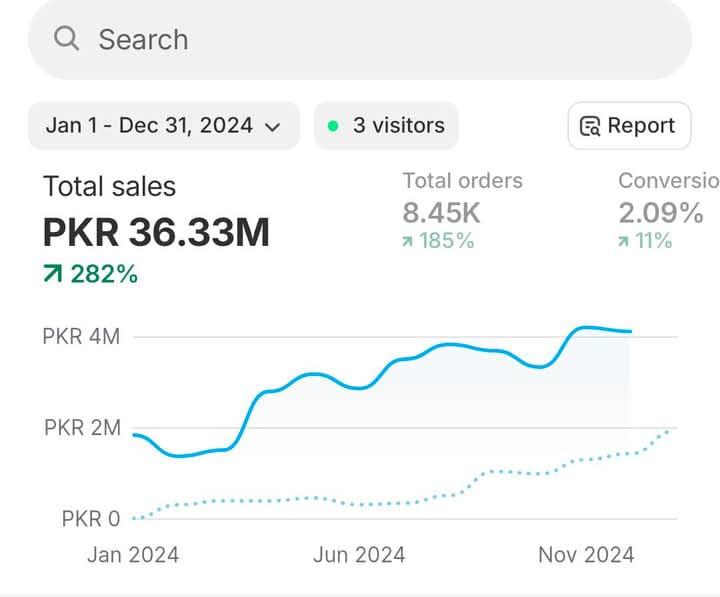
Task: Click the 11% conversion growth arrow
Action: [624, 241]
